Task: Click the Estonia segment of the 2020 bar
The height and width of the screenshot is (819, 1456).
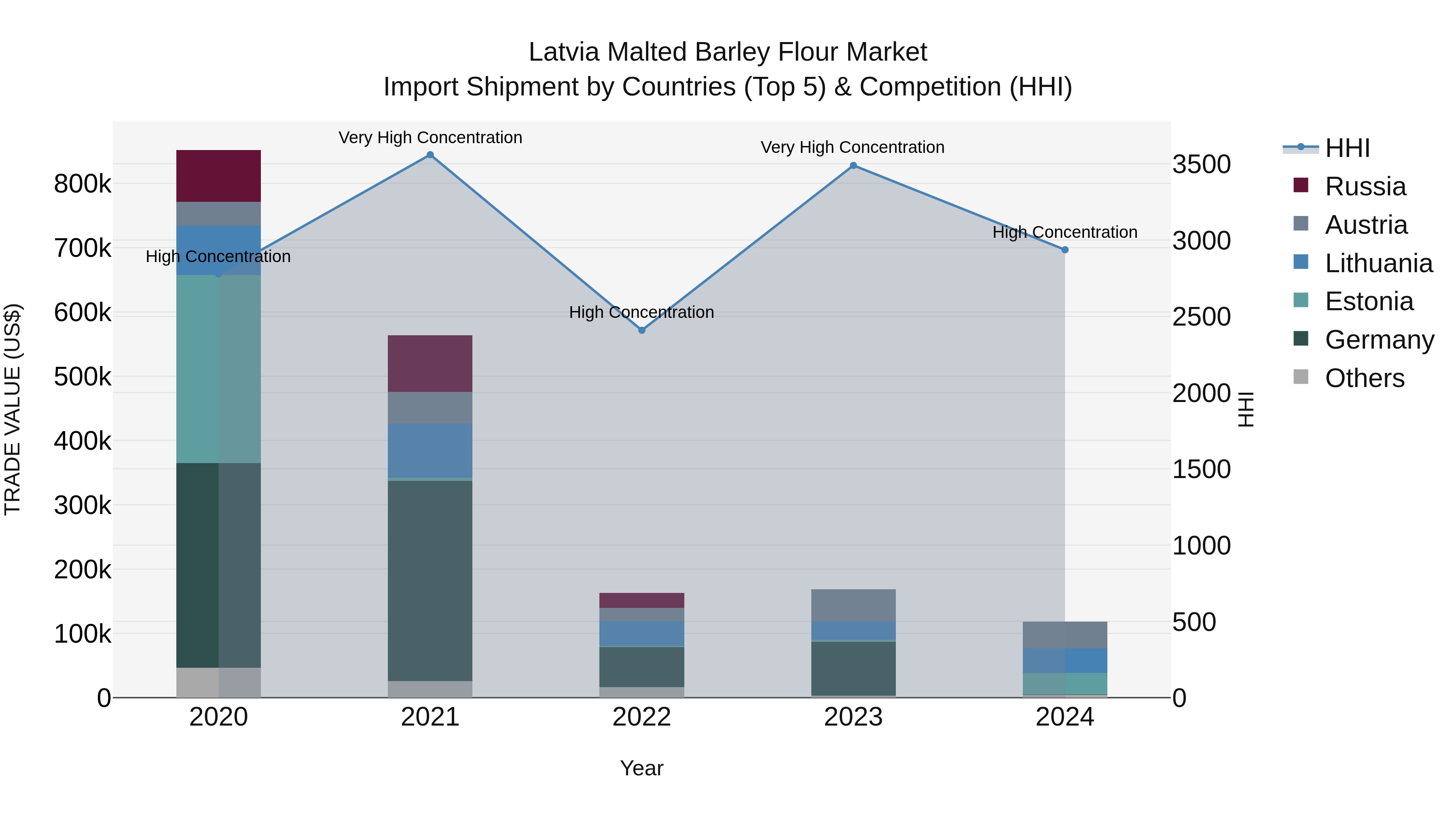Action: click(218, 369)
